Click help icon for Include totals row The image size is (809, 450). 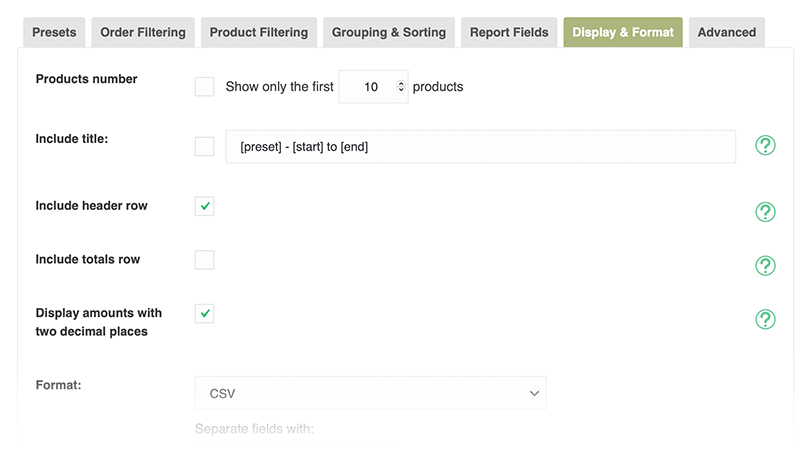[x=765, y=265]
